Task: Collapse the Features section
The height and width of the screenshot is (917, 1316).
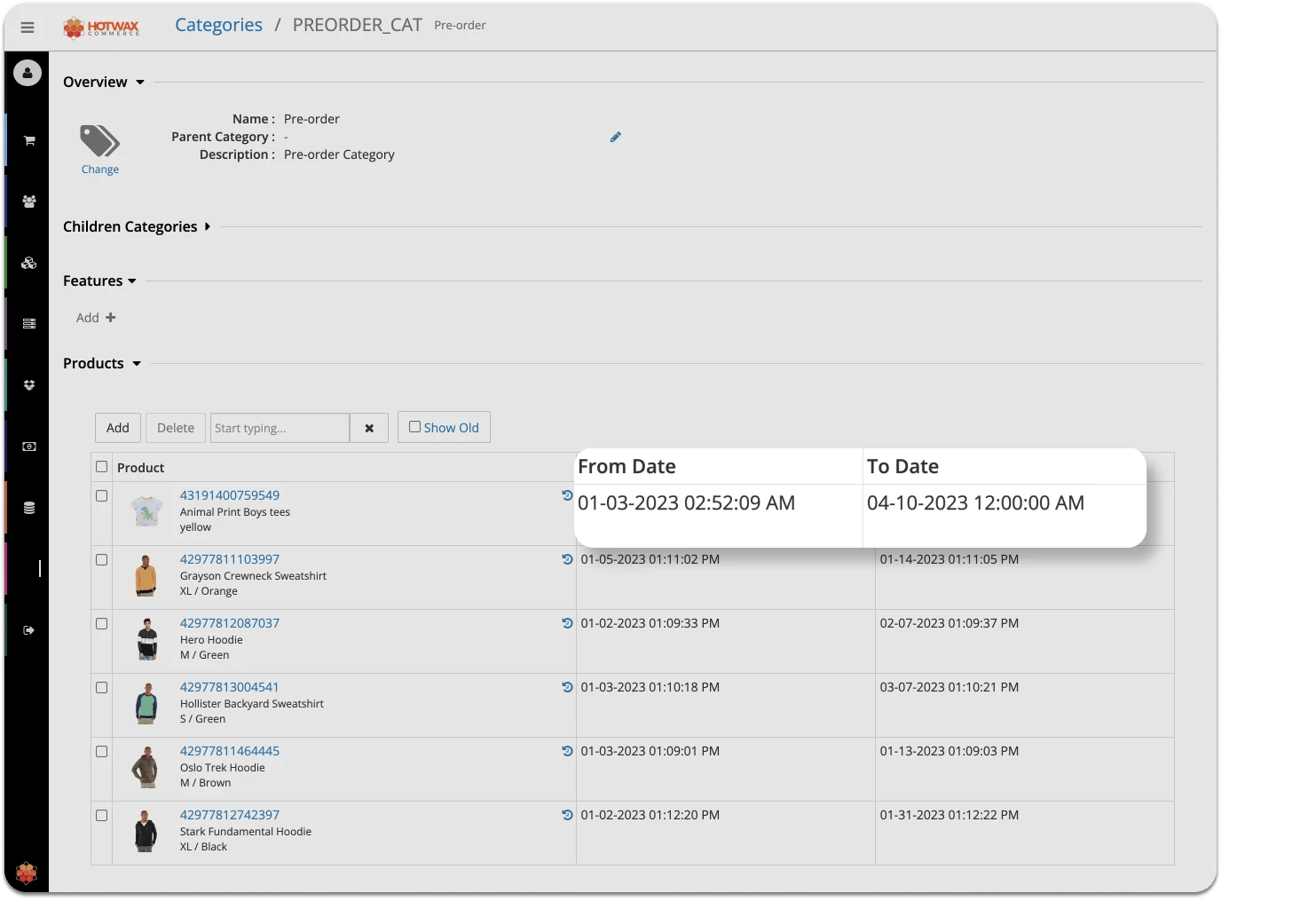Action: coord(99,281)
